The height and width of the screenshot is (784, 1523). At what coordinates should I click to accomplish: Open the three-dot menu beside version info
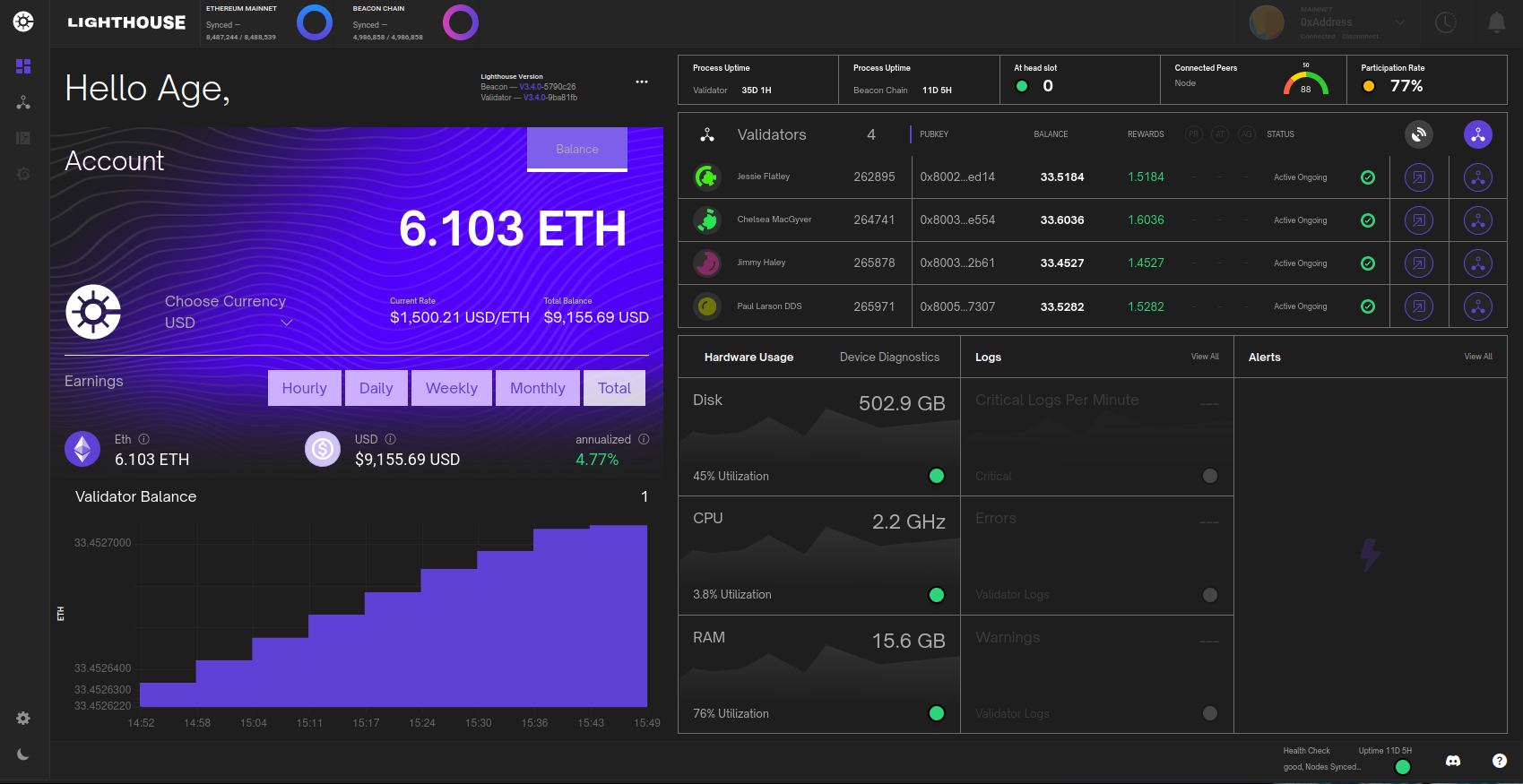(642, 82)
